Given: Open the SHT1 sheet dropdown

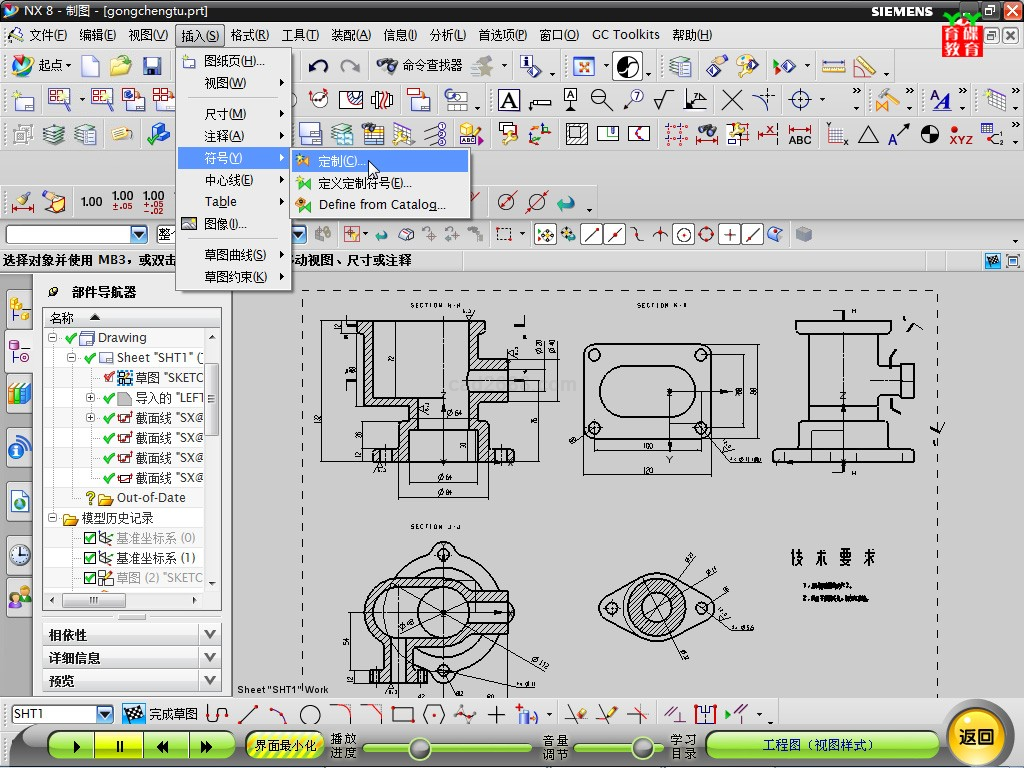Looking at the screenshot, I should pyautogui.click(x=105, y=714).
